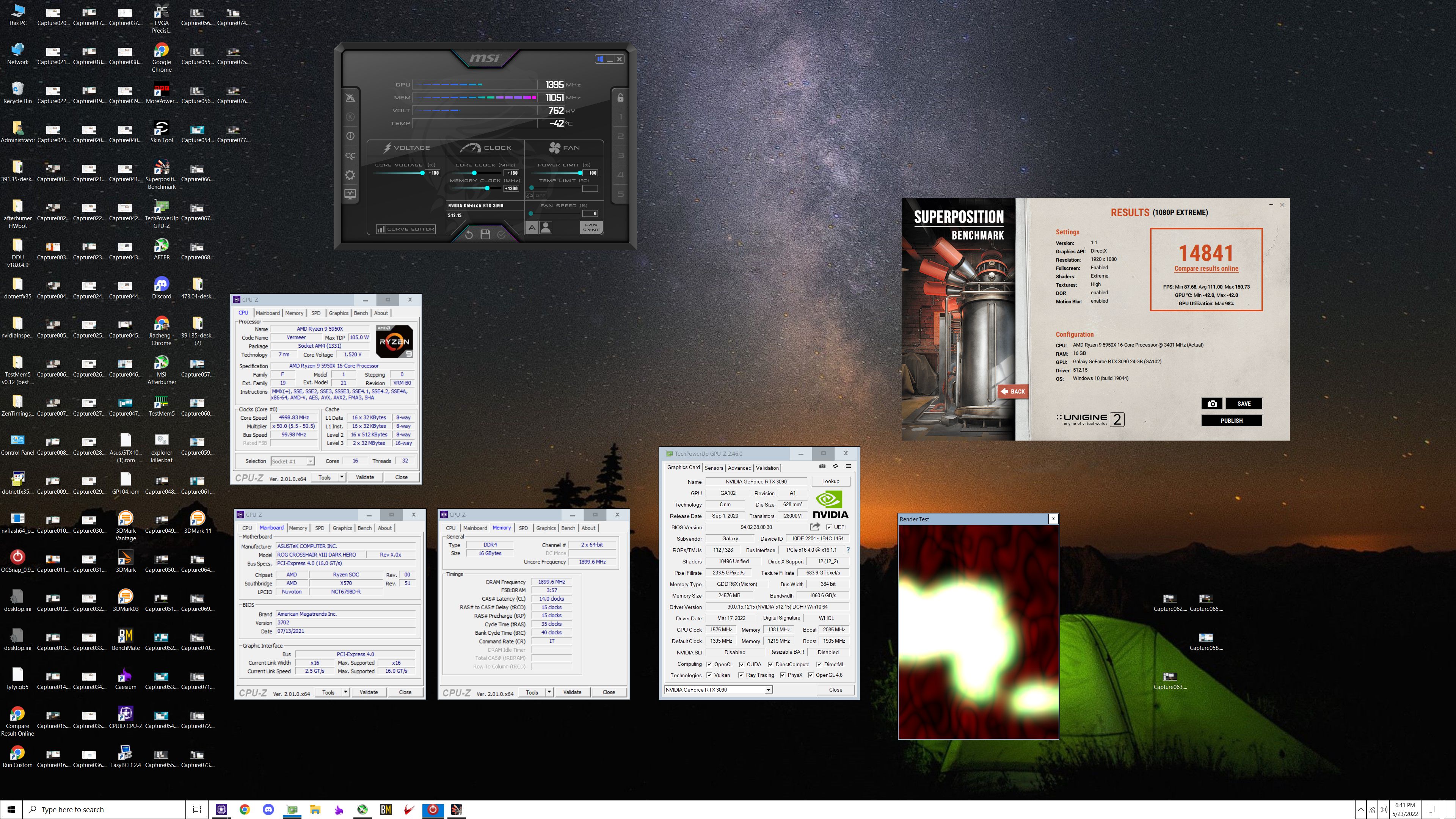This screenshot has height=819, width=1456.
Task: Open Tools dropdown arrow in CPU-Z Memory window
Action: click(549, 692)
